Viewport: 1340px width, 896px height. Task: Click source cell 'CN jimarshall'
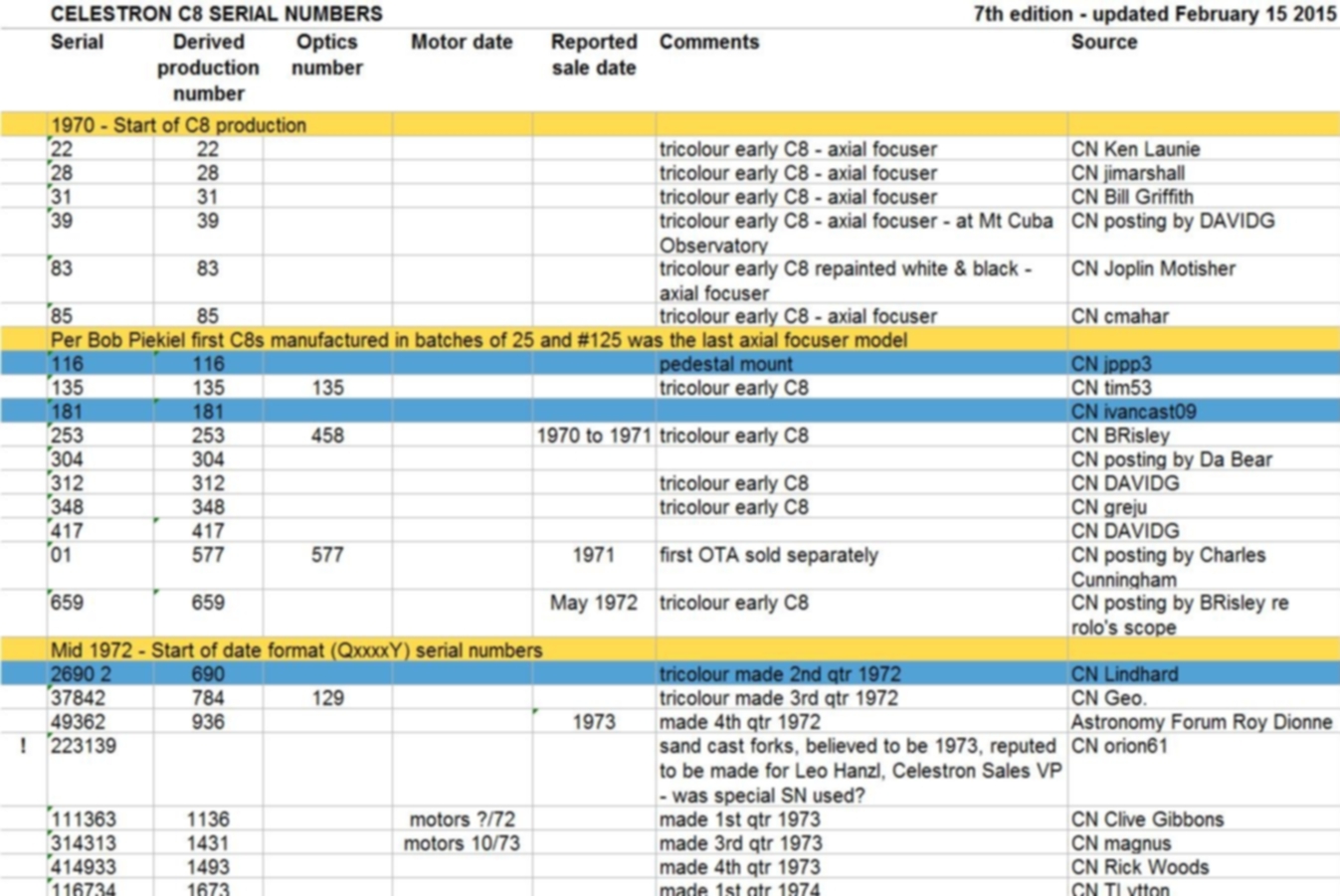1128,173
